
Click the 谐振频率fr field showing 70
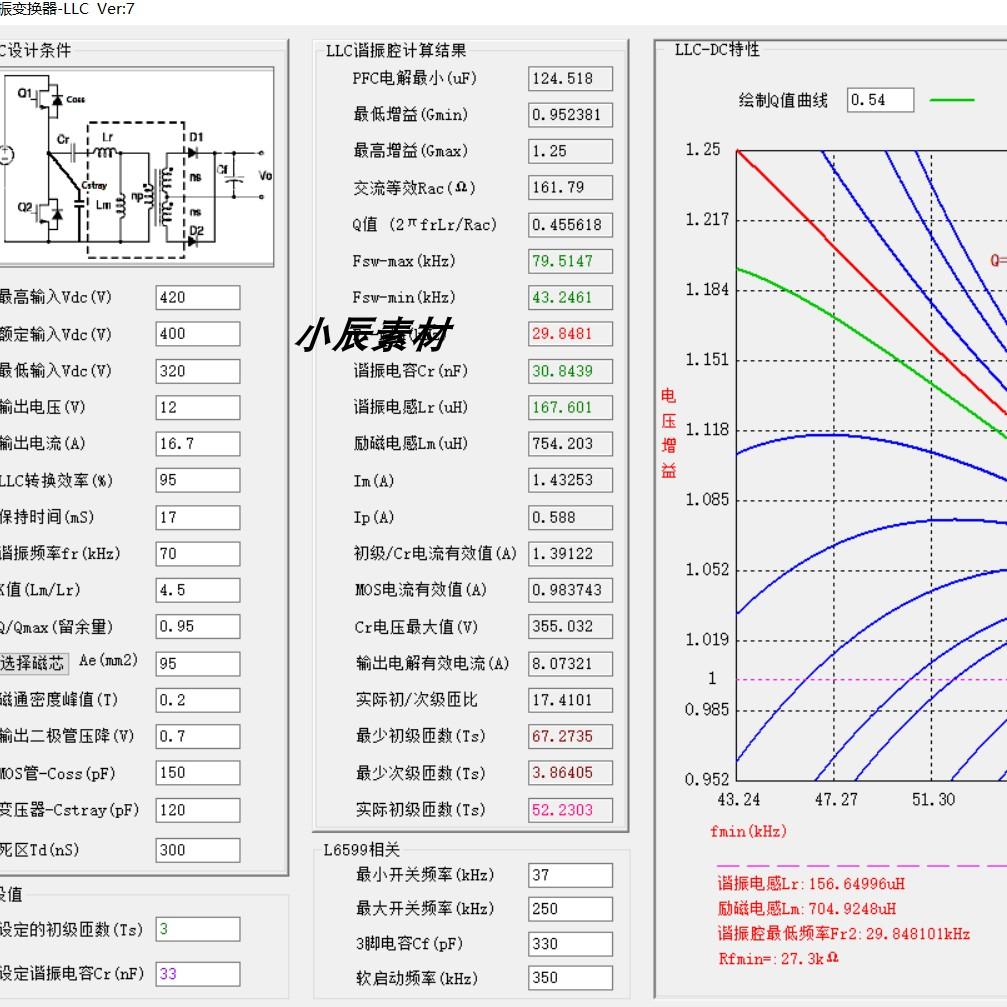(x=198, y=554)
